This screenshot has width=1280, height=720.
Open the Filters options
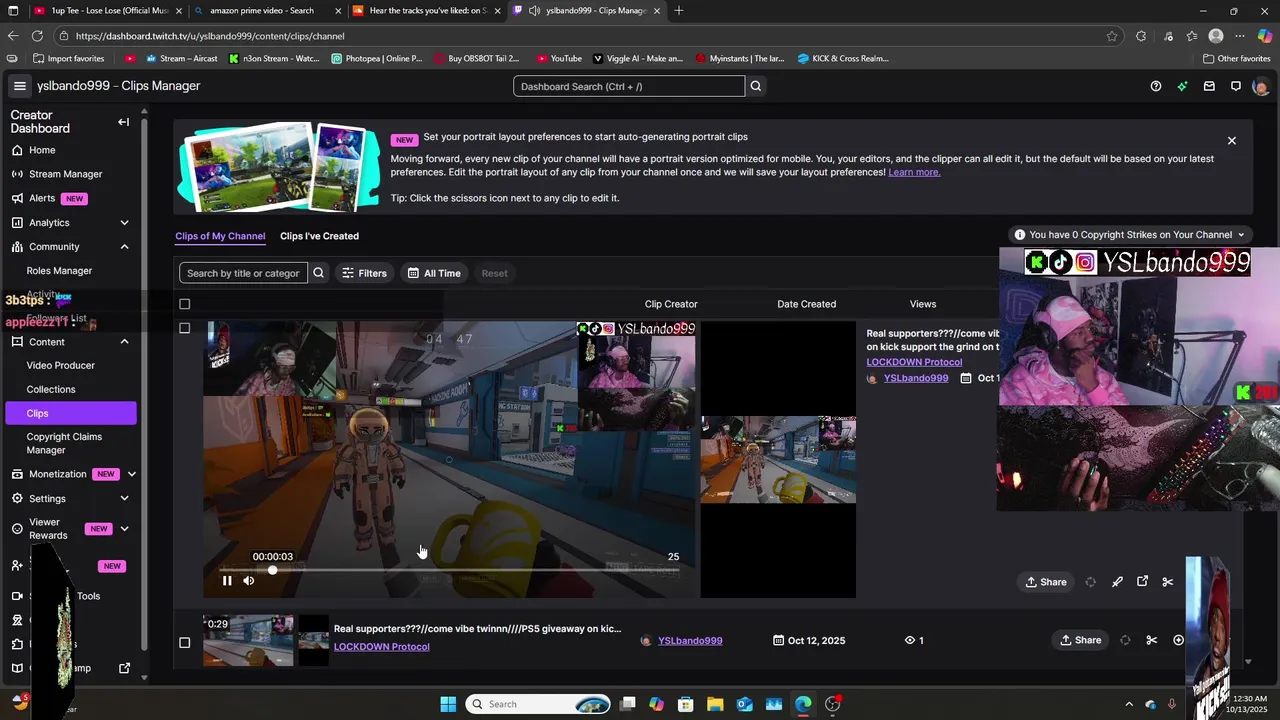point(364,273)
